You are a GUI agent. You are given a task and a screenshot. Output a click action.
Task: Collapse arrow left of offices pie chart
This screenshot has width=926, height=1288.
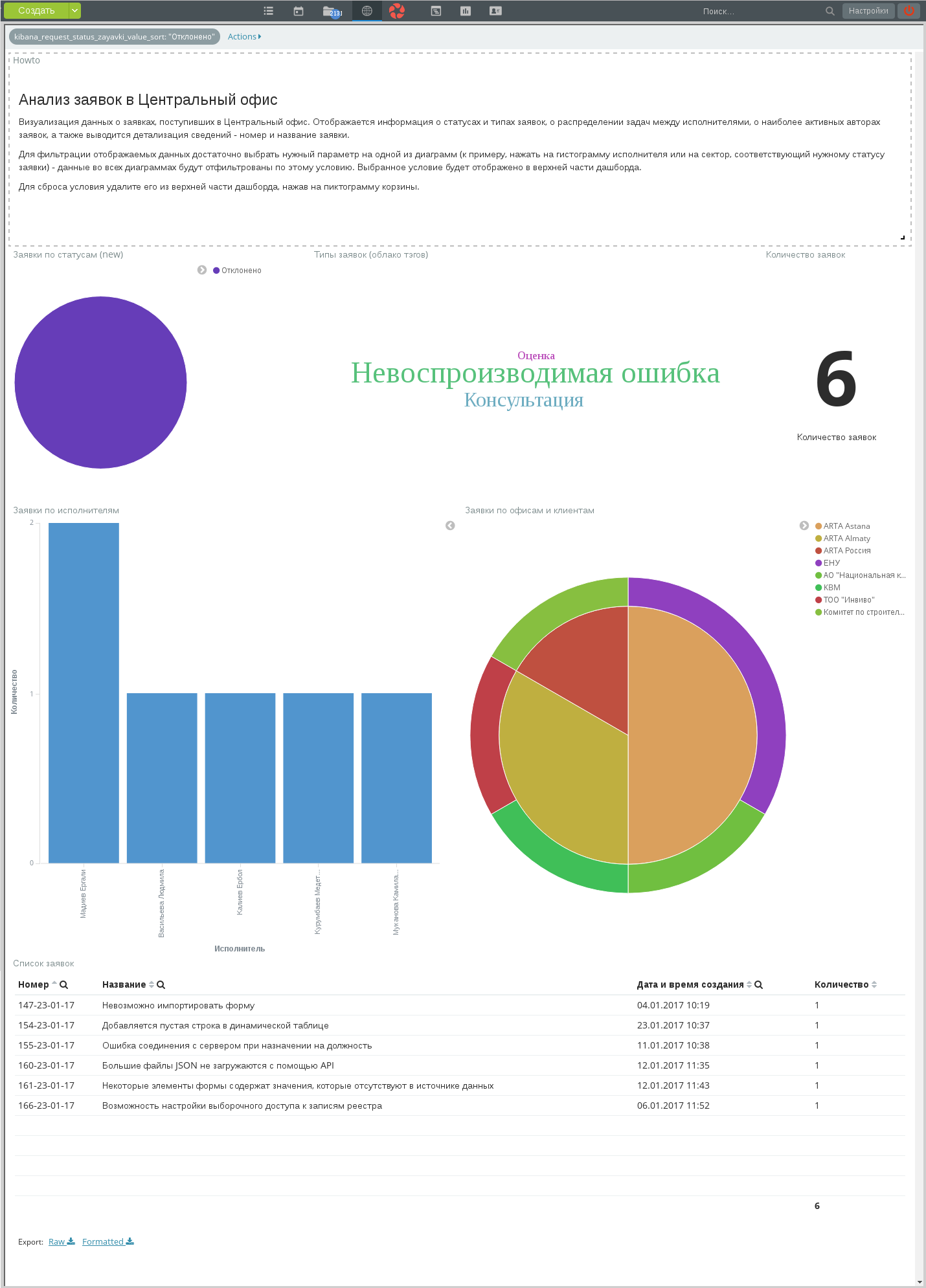pos(450,526)
